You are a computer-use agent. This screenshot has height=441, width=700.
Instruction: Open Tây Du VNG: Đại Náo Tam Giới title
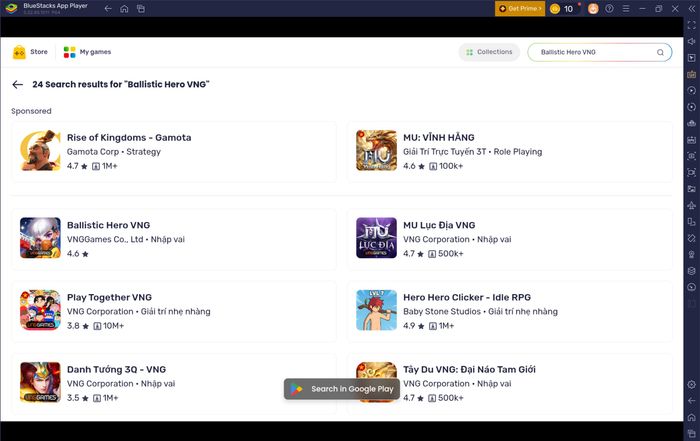[x=469, y=370]
